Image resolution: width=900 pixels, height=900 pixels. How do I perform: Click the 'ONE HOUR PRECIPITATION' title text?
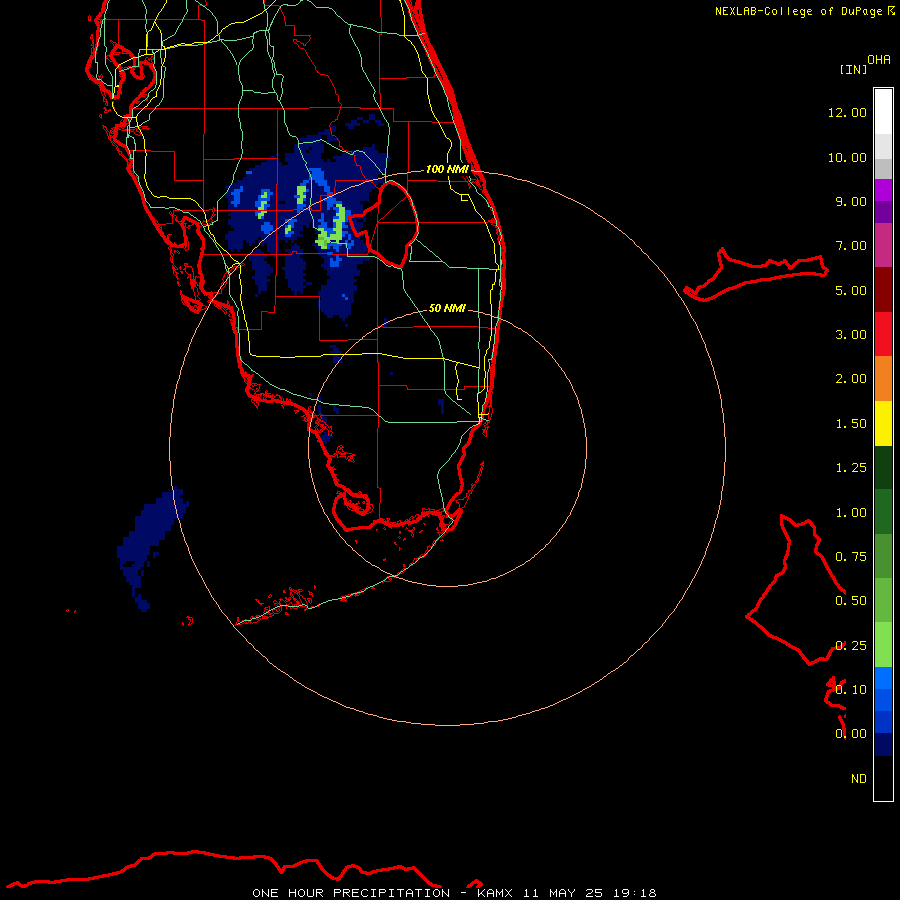[x=351, y=893]
